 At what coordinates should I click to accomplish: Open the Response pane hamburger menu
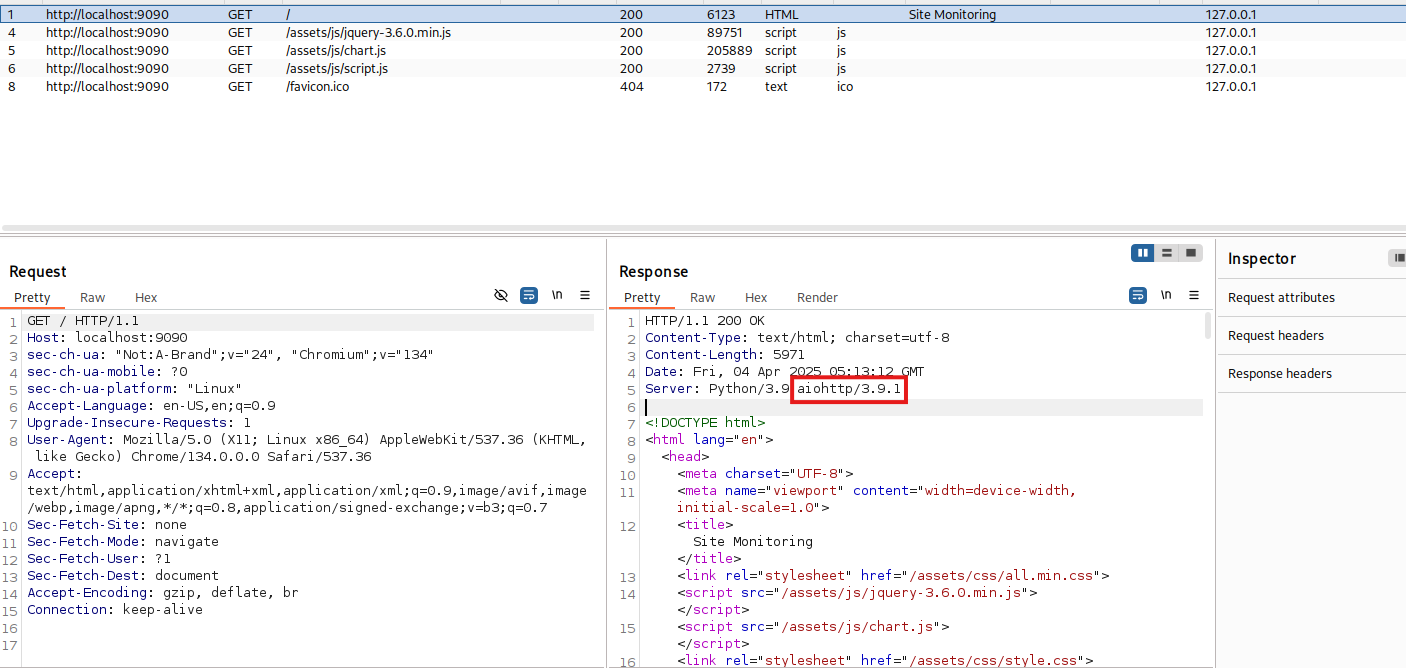click(x=1194, y=296)
